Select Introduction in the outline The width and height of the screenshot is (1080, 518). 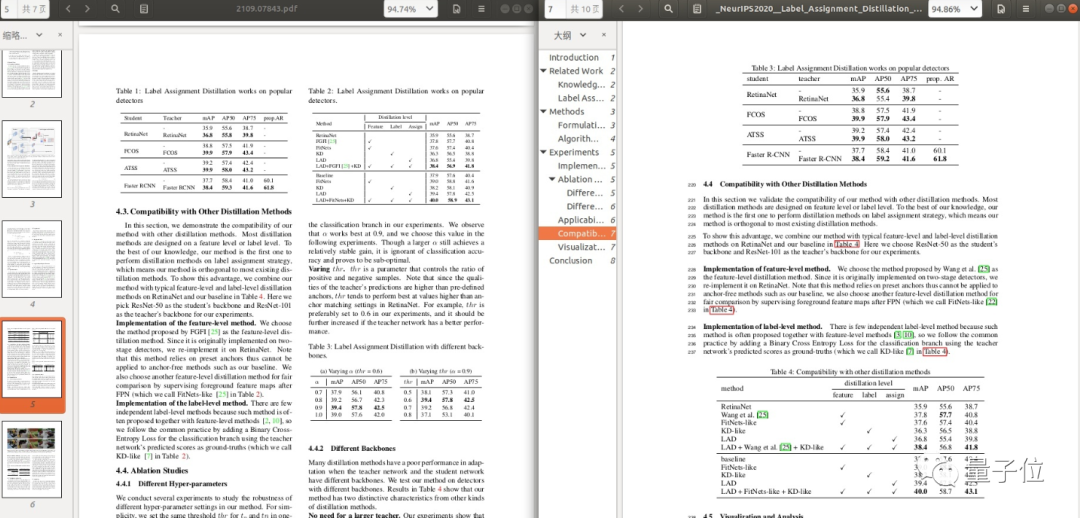tap(574, 58)
